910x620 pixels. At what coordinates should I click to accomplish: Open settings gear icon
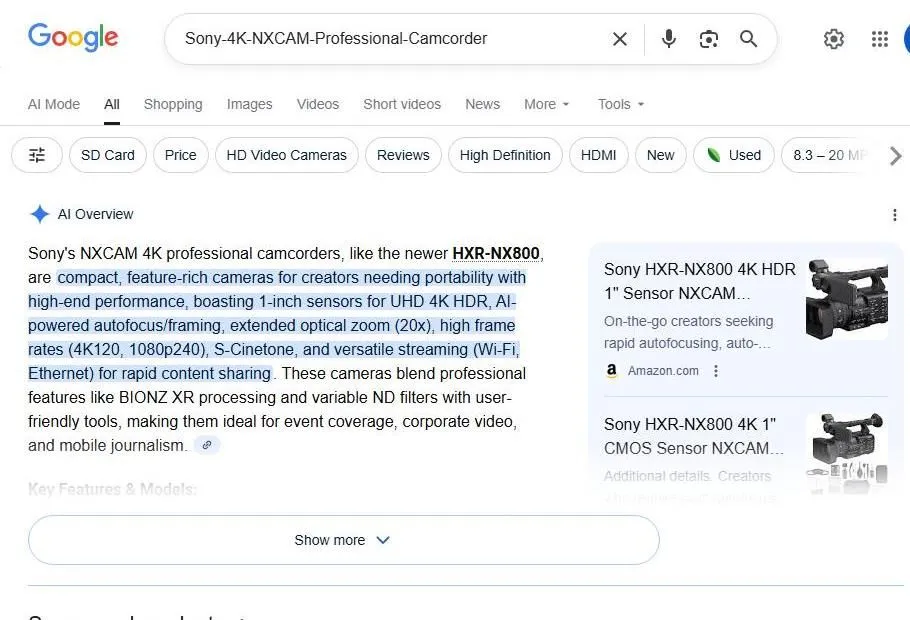pyautogui.click(x=833, y=39)
